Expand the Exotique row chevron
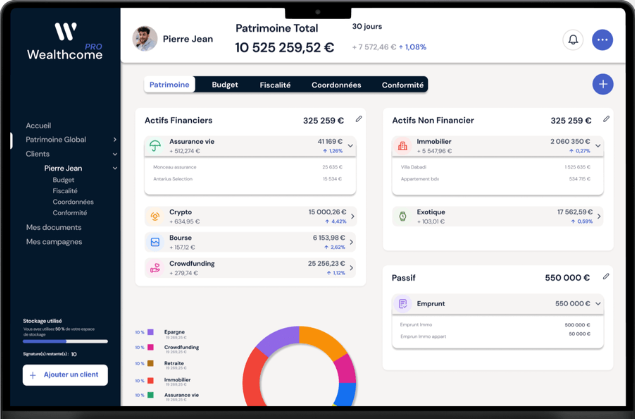Image resolution: width=635 pixels, height=419 pixels. [599, 217]
